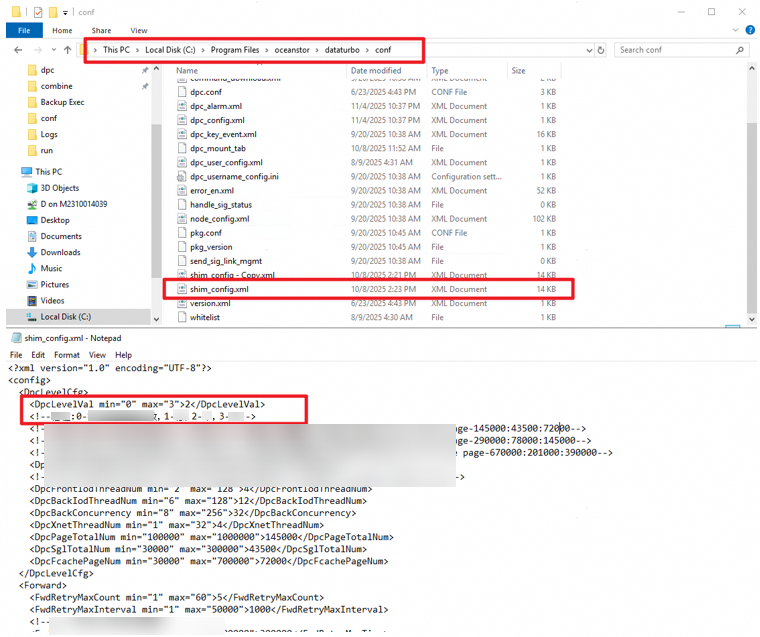Image resolution: width=760 pixels, height=637 pixels.
Task: Open the recent locations dropdown arrow
Action: click(x=53, y=49)
